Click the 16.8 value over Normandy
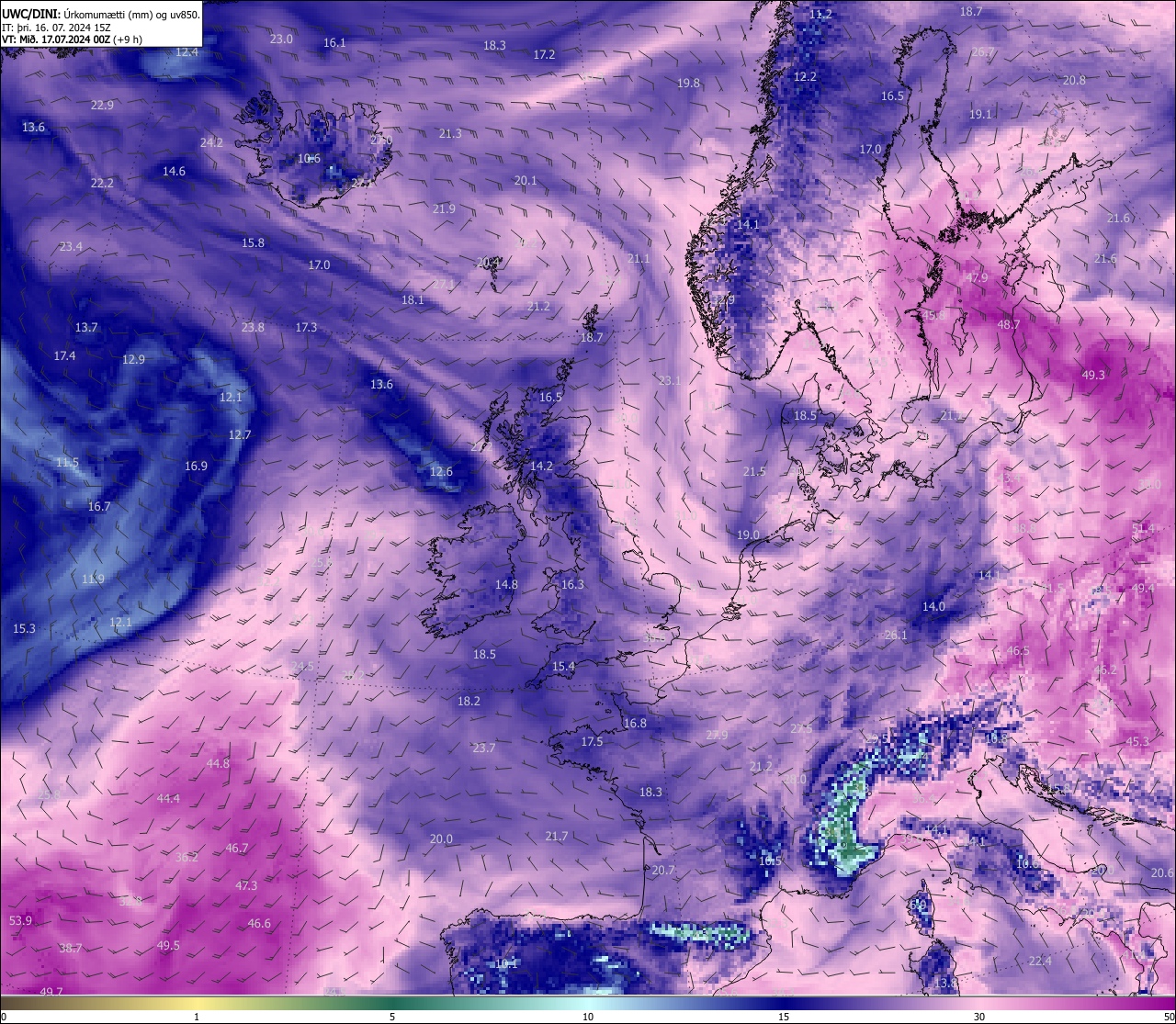 click(x=635, y=723)
